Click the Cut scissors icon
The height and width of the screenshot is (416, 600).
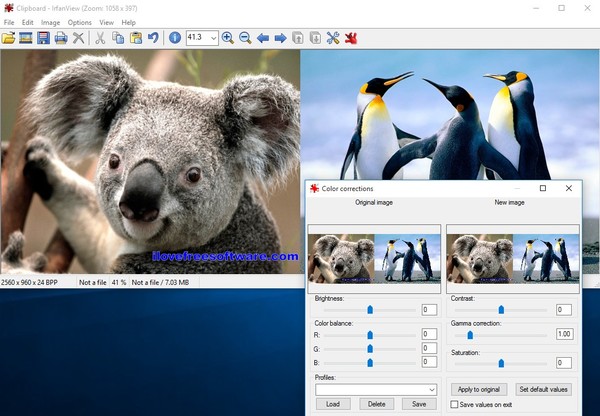pos(99,38)
